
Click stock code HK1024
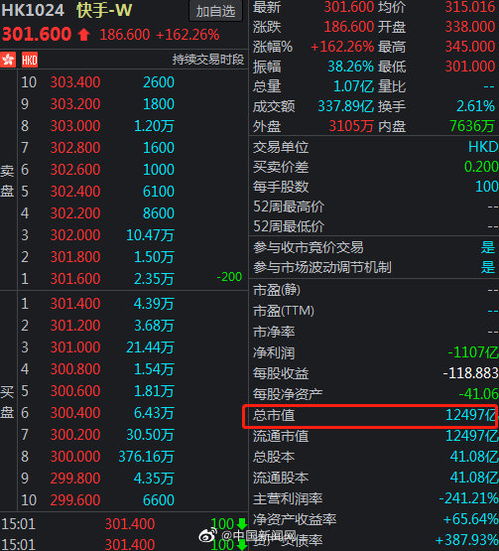33,10
